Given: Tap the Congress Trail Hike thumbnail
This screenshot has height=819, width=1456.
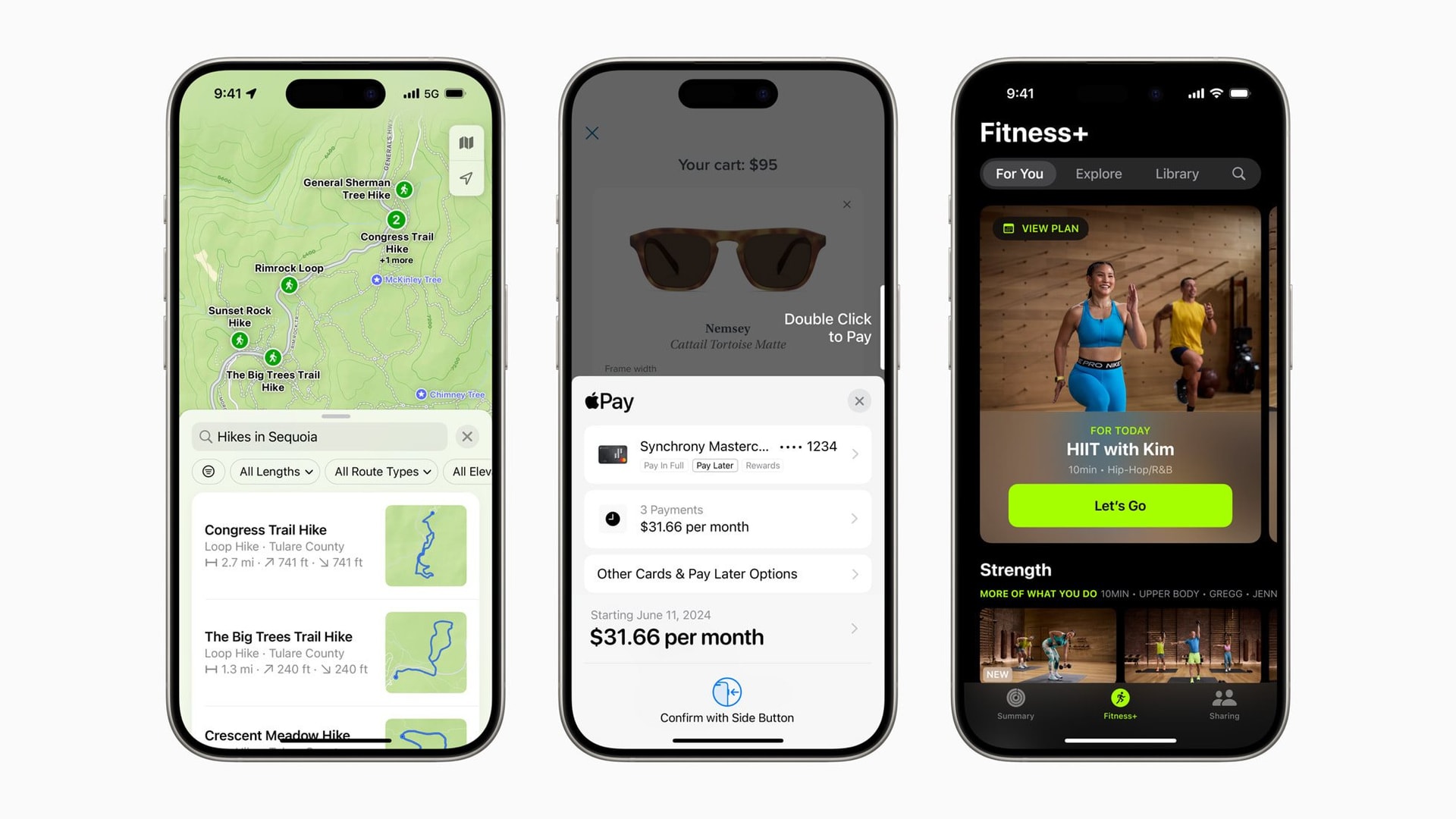Looking at the screenshot, I should [426, 545].
